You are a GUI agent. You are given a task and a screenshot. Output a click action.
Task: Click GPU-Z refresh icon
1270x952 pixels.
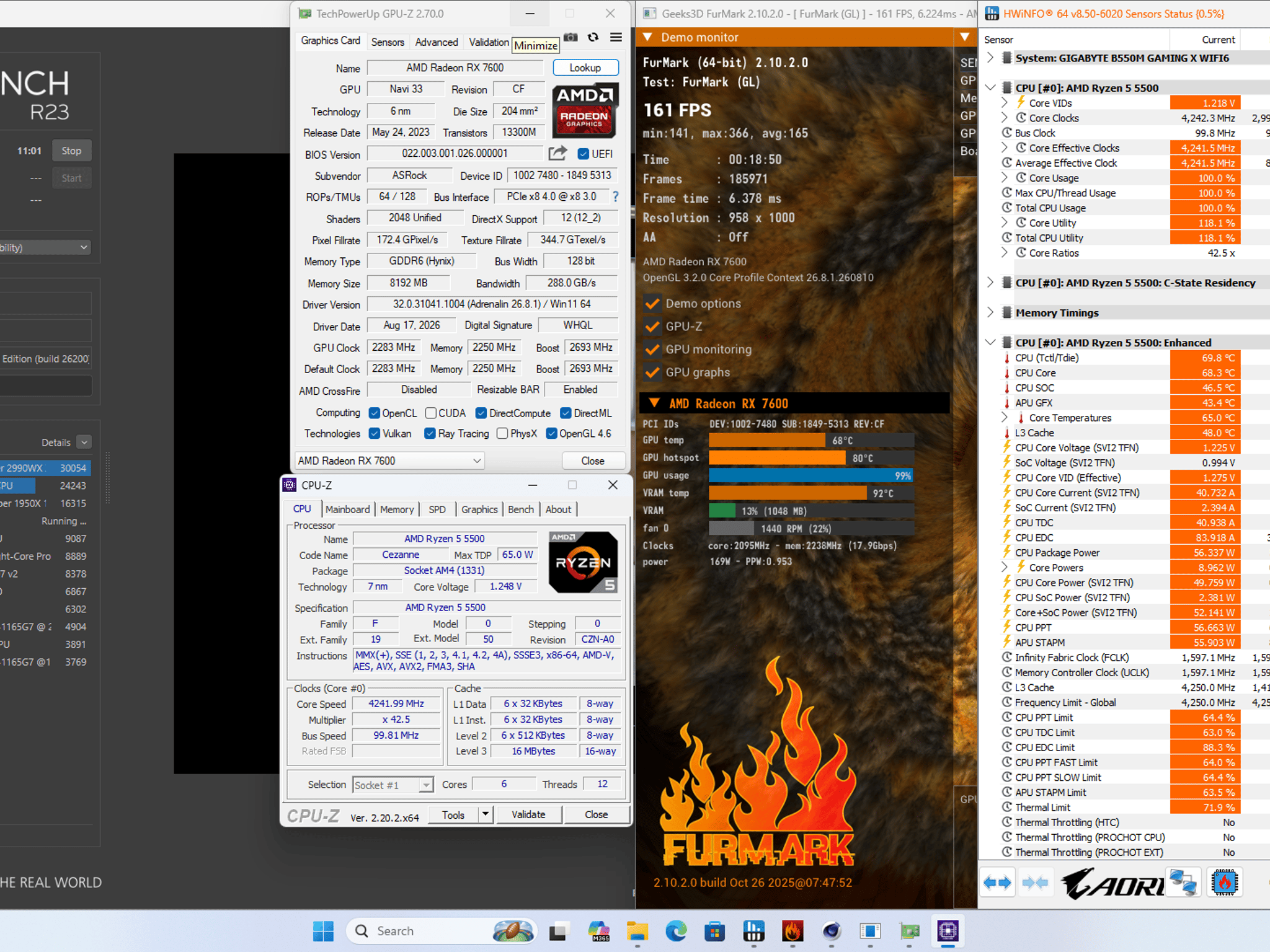point(593,38)
